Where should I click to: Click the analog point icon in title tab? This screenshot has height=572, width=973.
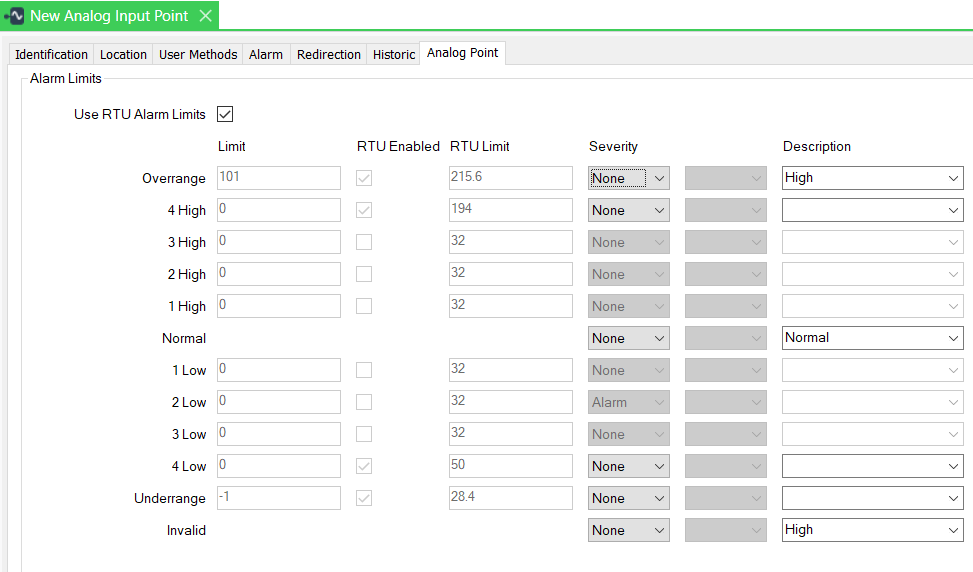[x=14, y=16]
